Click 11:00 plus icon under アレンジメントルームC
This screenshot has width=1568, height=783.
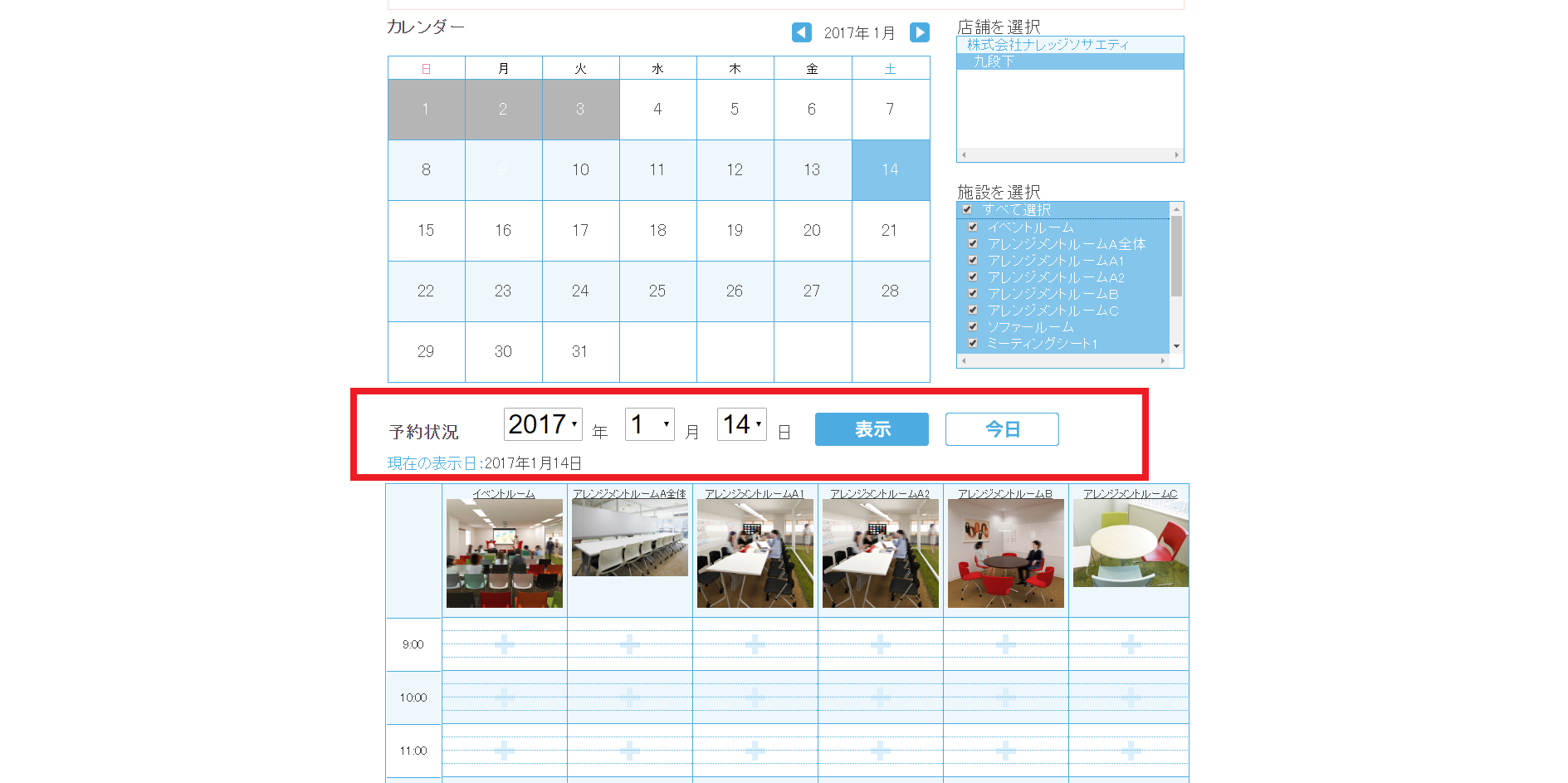1130,751
